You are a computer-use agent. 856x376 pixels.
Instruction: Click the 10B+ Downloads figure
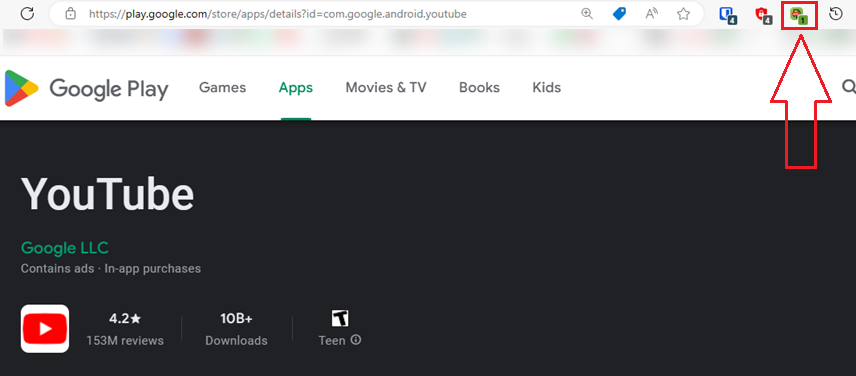236,318
